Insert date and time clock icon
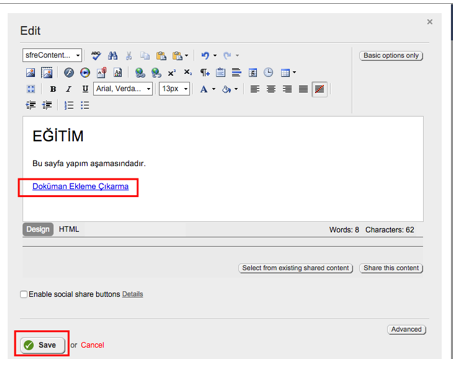The height and width of the screenshot is (365, 461). (268, 72)
